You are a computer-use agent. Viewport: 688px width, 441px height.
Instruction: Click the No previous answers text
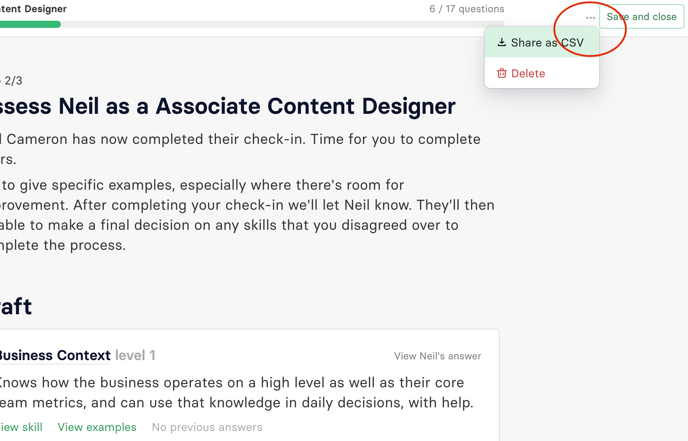point(207,427)
